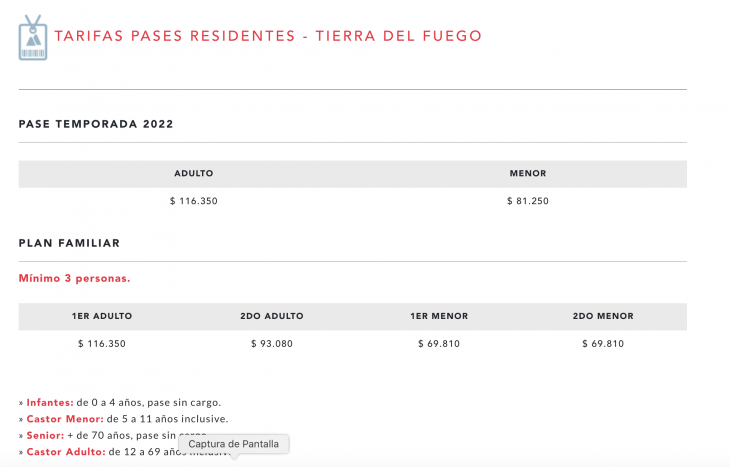This screenshot has width=730, height=467.
Task: Select the 2do Adulto column header
Action: click(x=272, y=316)
